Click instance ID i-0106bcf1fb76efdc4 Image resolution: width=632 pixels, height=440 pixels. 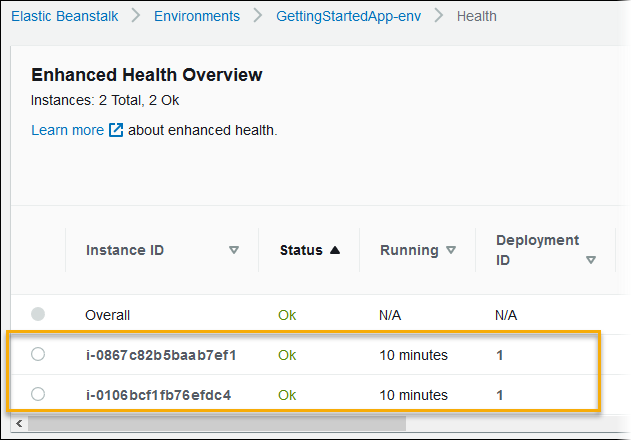[x=158, y=394]
